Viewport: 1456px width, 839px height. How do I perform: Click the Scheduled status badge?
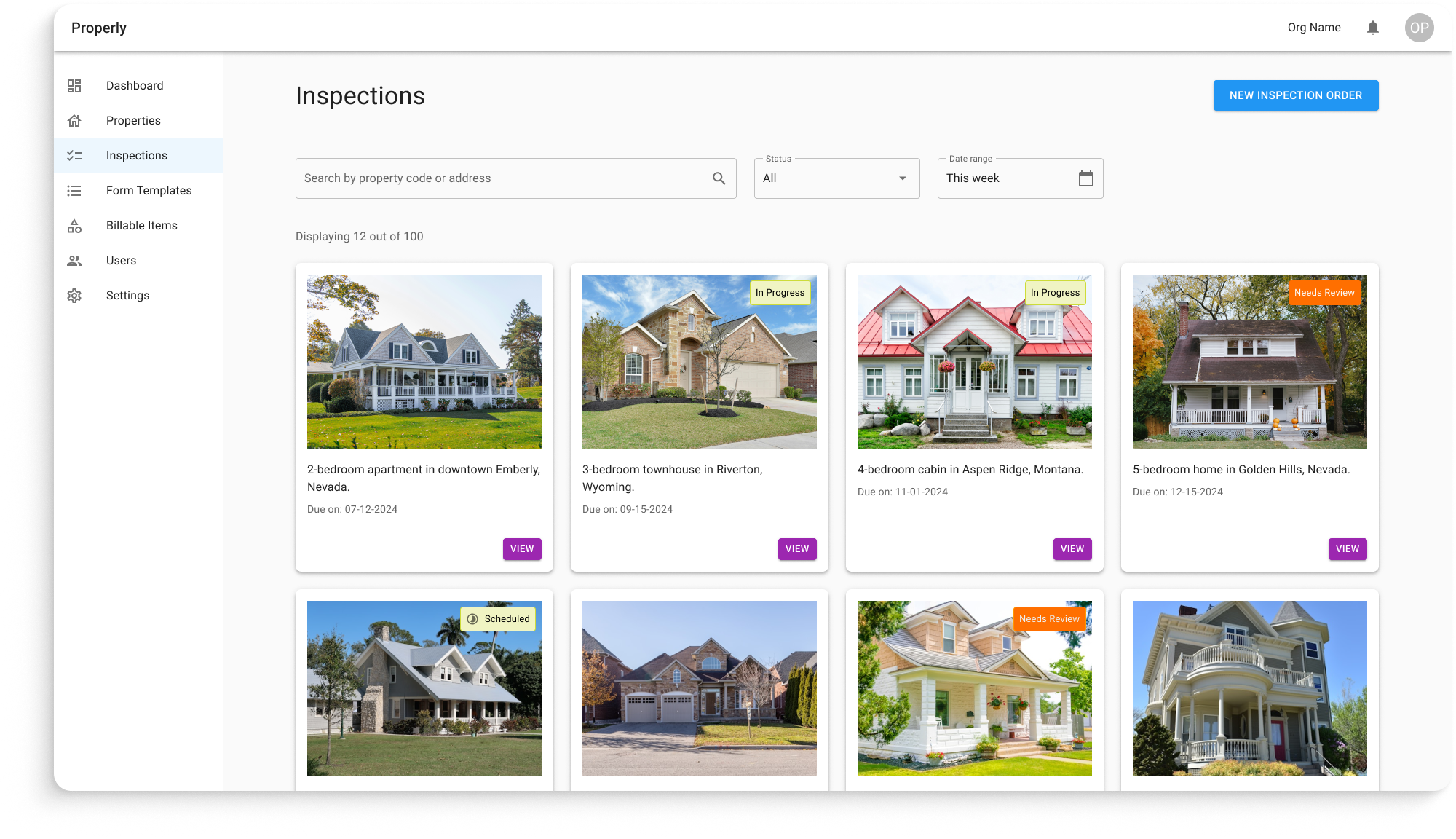tap(498, 619)
